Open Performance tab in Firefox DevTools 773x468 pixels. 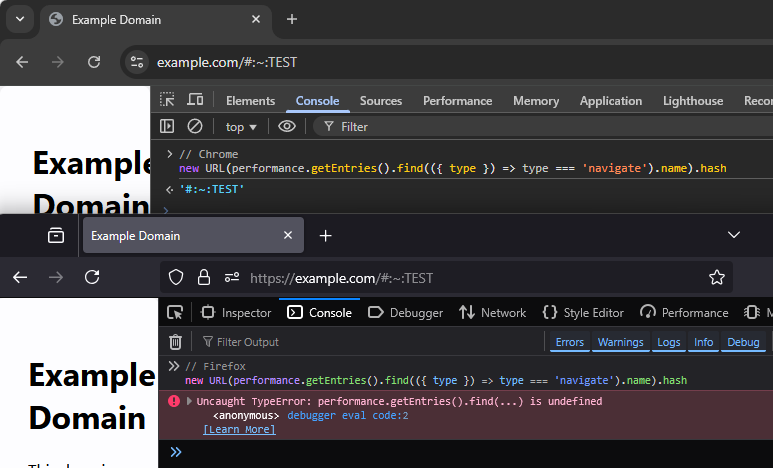(684, 313)
